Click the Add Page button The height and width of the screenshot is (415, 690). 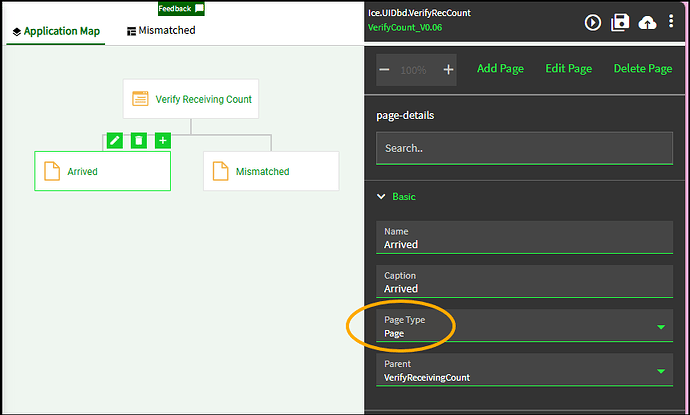point(500,69)
